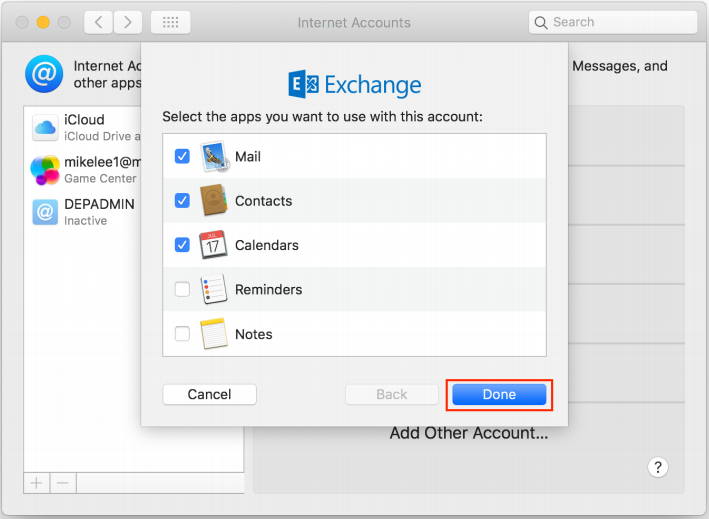Click the Calendars label text
The width and height of the screenshot is (709, 519).
point(267,245)
